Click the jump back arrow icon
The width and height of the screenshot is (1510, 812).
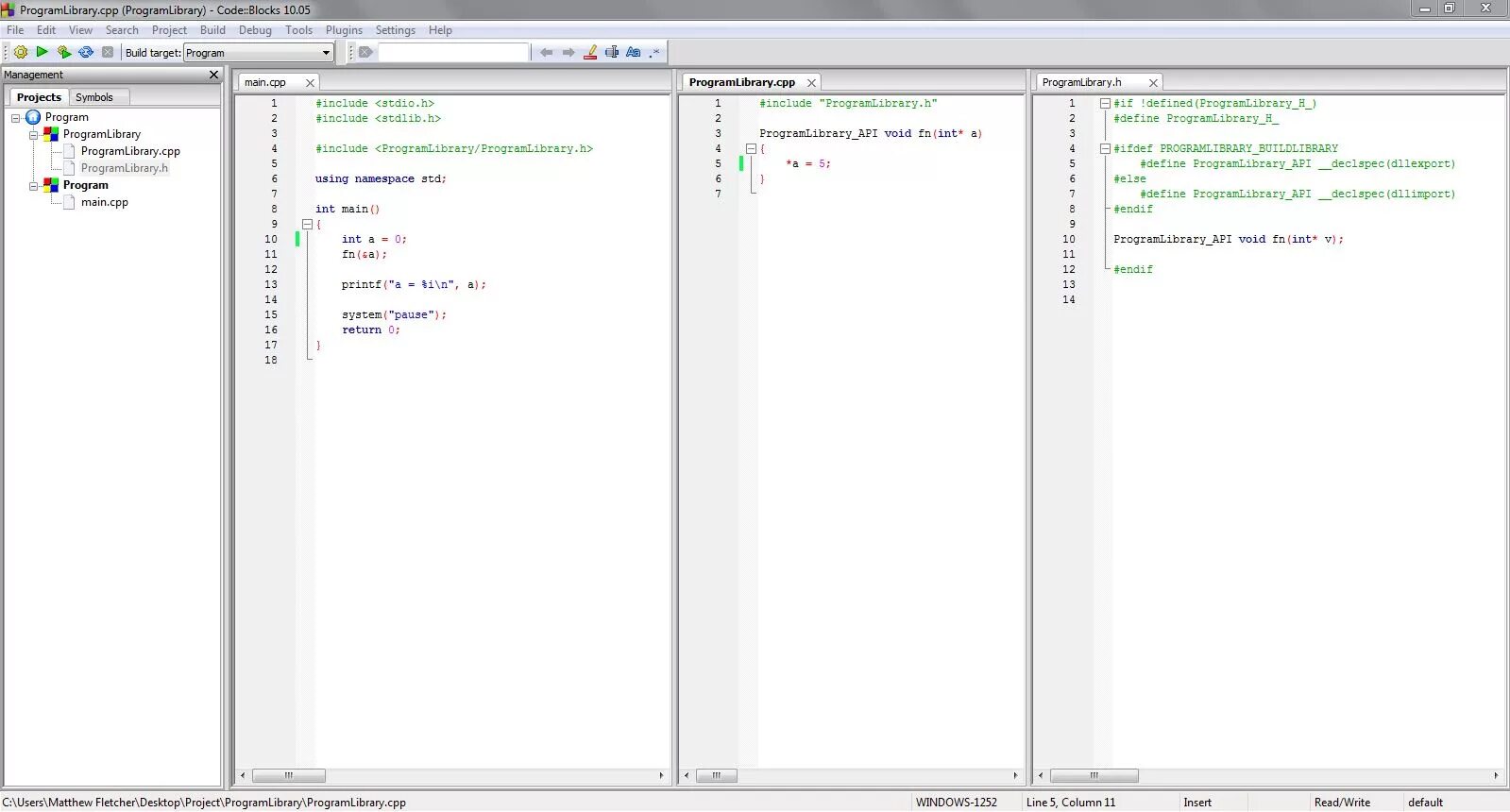(546, 52)
